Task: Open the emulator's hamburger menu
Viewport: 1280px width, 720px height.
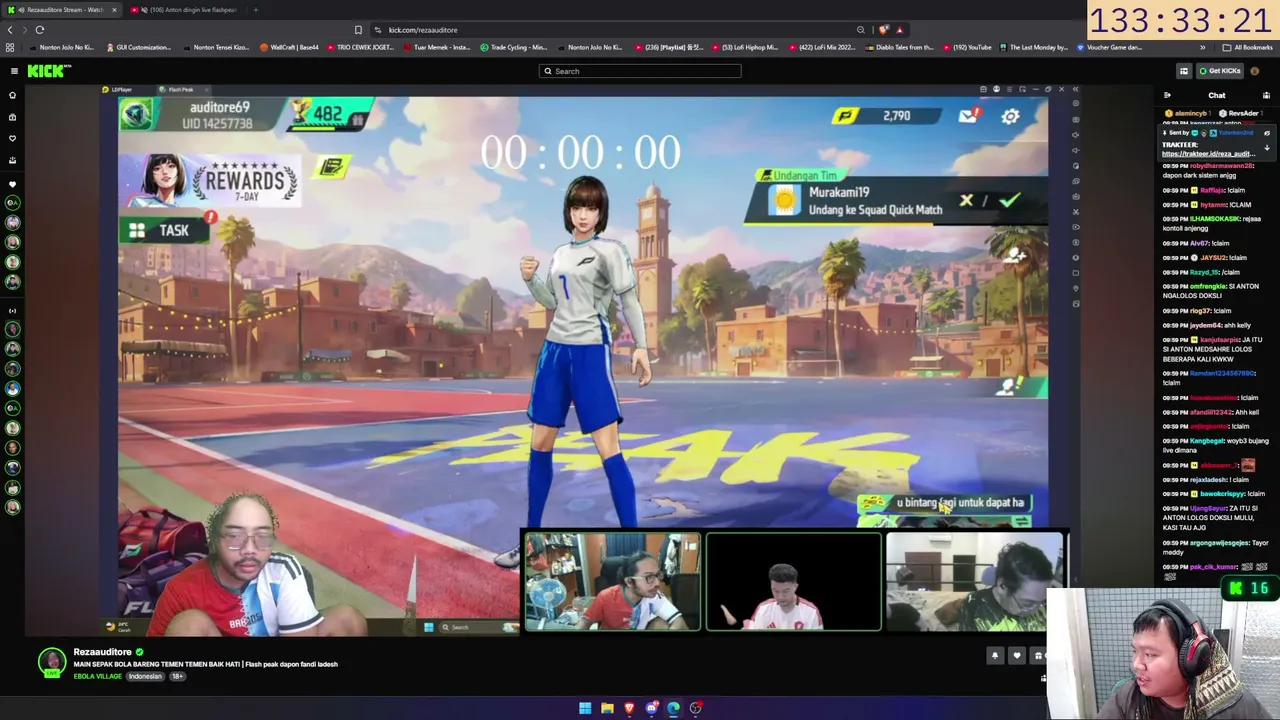Action: coord(1009,90)
